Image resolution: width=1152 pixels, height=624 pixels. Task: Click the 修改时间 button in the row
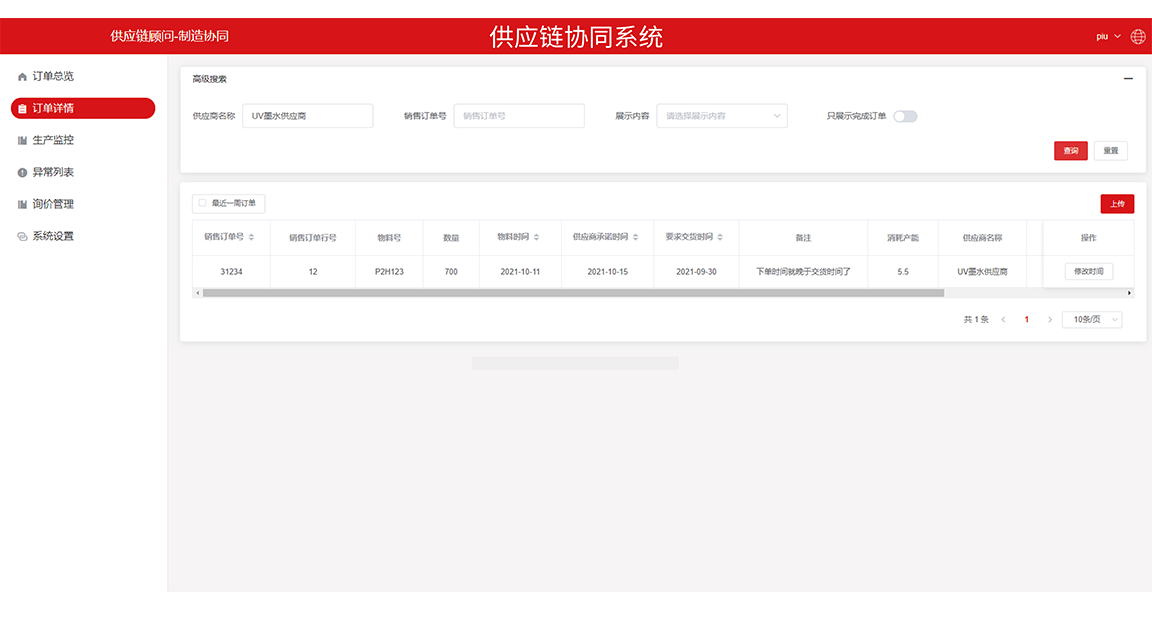click(x=1088, y=272)
